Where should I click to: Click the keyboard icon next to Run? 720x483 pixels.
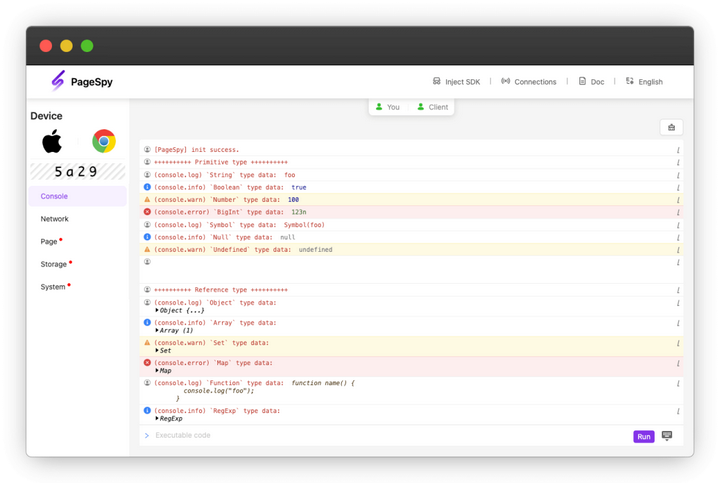[x=667, y=436]
